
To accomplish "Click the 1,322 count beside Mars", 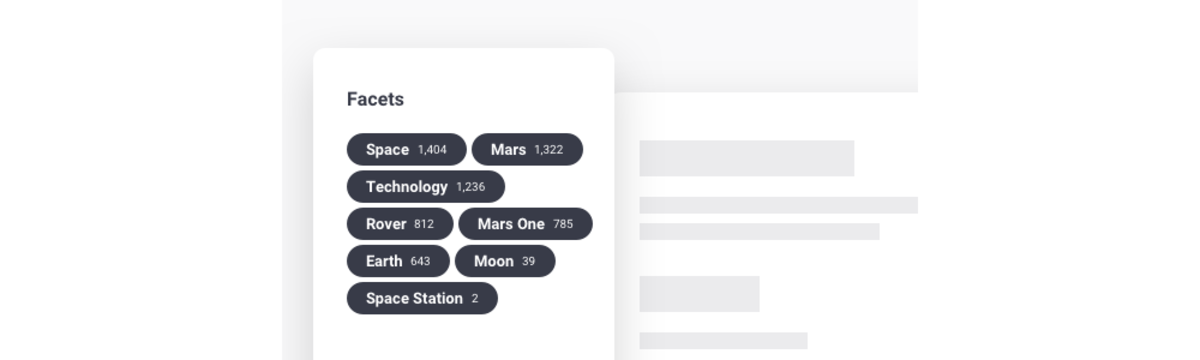I will pyautogui.click(x=548, y=150).
